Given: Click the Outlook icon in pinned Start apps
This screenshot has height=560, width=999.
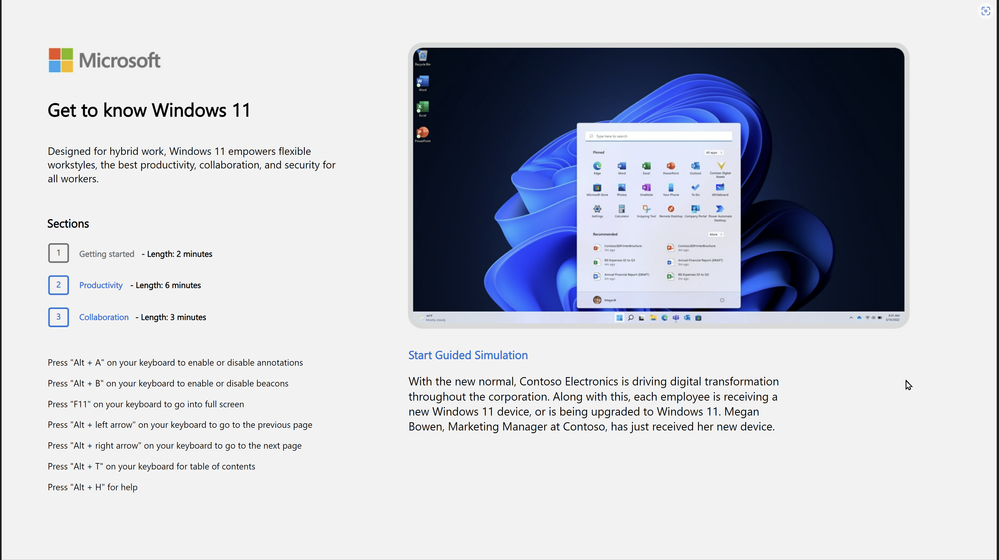Looking at the screenshot, I should point(695,166).
